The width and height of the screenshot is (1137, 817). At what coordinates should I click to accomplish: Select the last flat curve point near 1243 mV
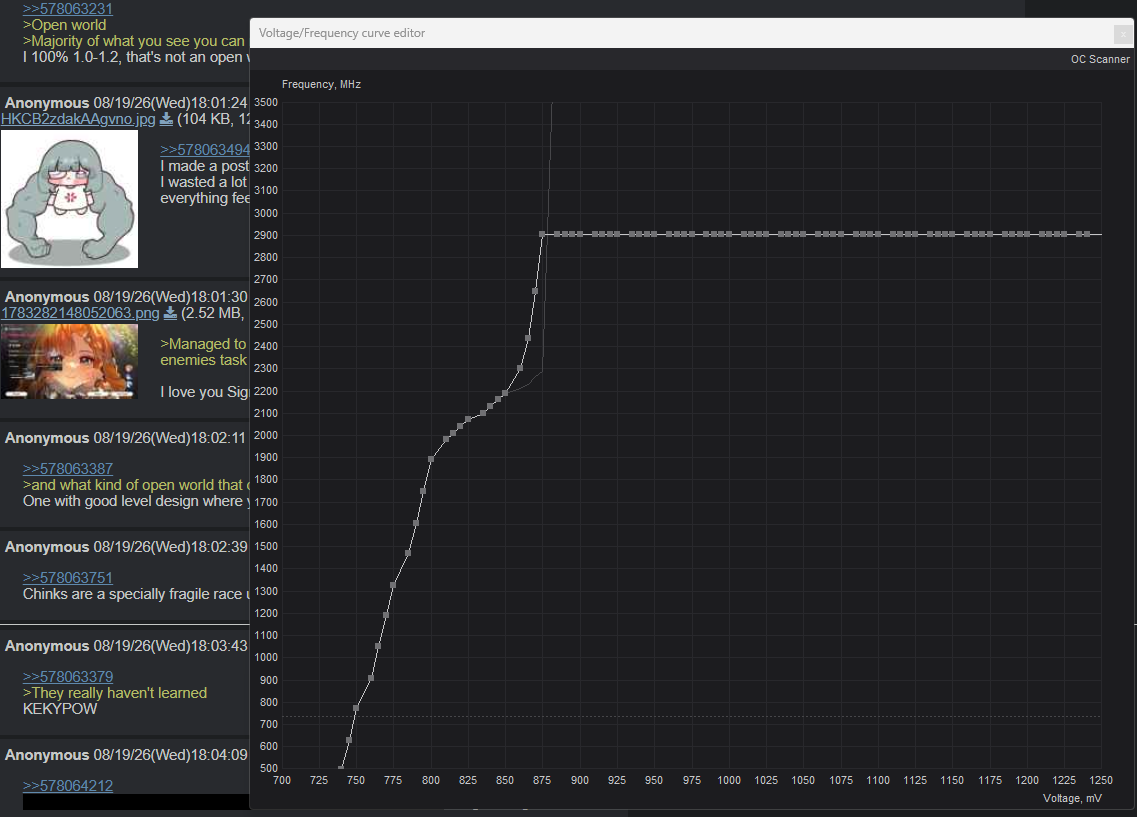pos(1086,234)
